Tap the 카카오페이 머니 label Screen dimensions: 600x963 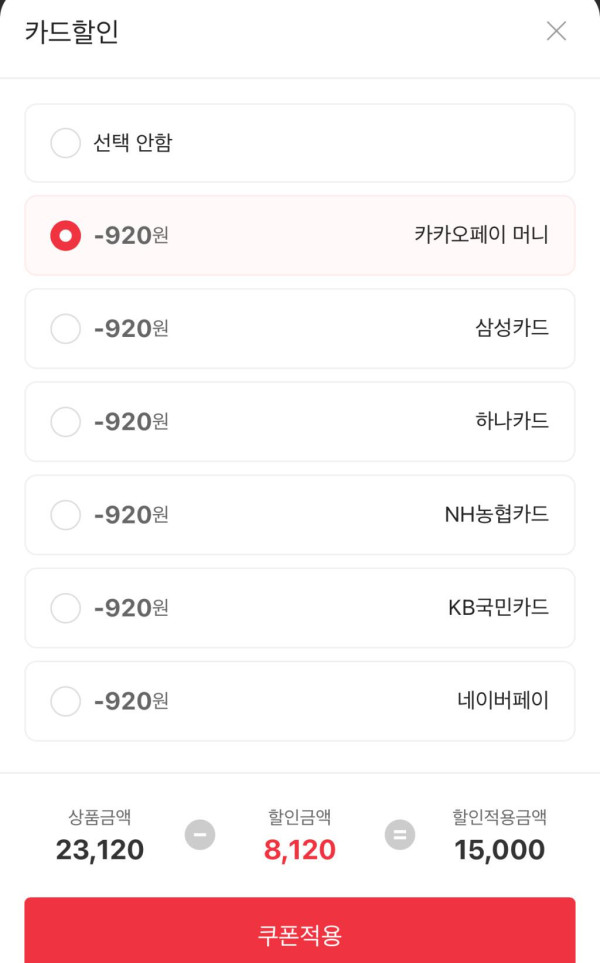[x=481, y=235]
